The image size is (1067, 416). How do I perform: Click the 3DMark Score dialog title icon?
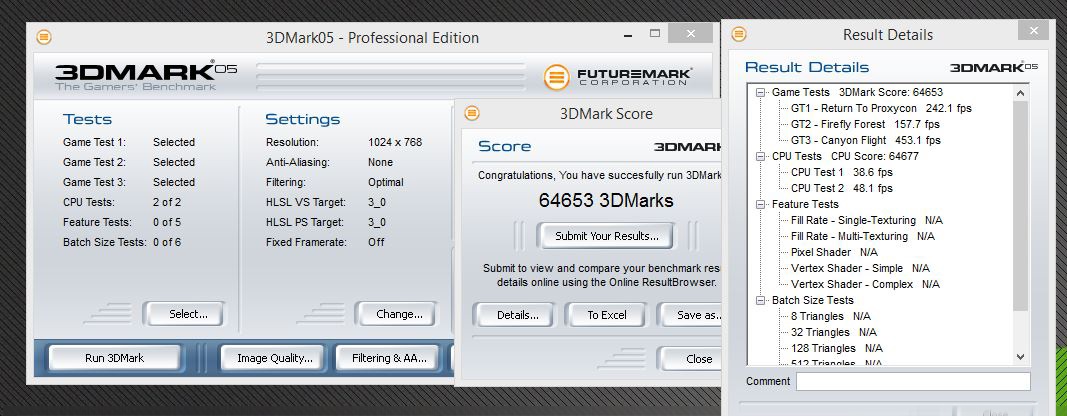tap(472, 114)
